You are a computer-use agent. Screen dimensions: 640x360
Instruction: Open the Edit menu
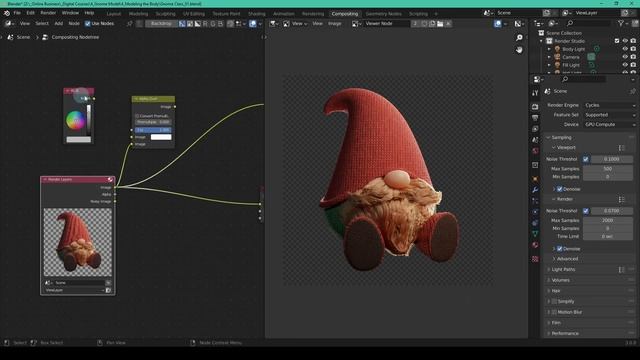click(31, 13)
